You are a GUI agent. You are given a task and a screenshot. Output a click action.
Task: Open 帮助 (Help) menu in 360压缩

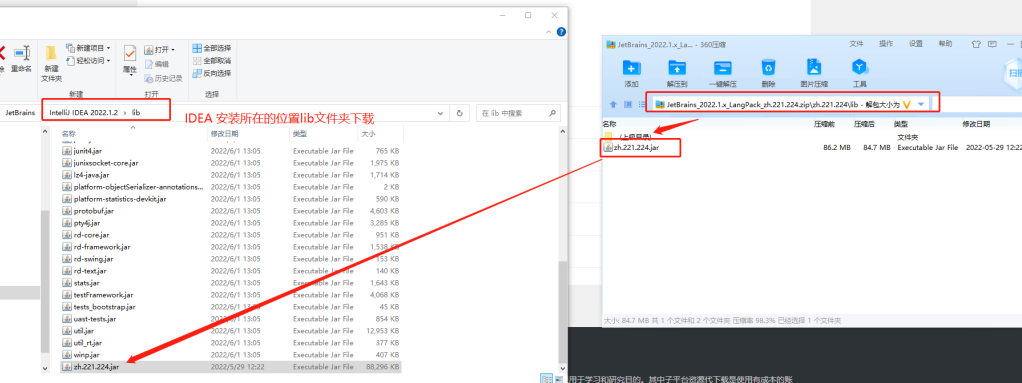pos(945,44)
